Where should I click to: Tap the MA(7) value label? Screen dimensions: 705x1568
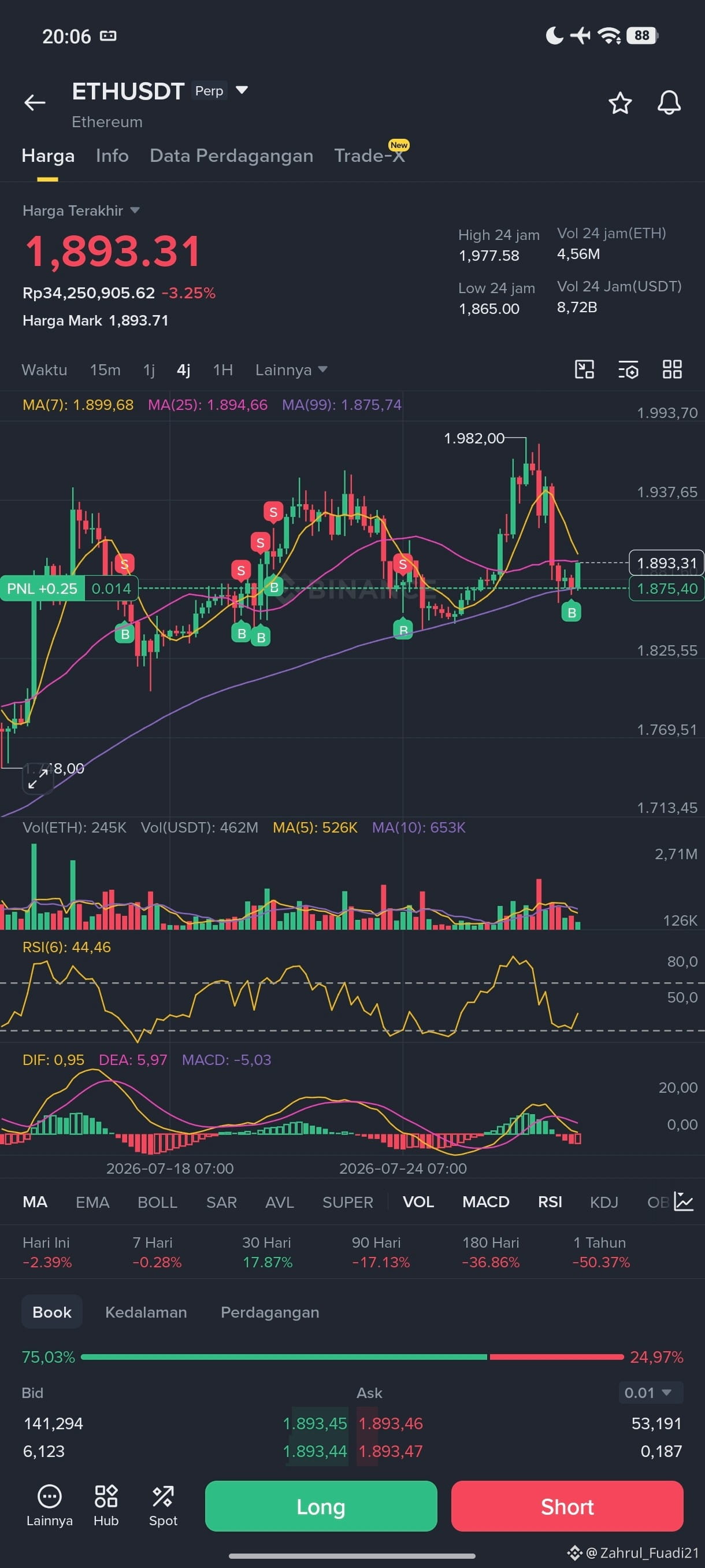click(78, 405)
